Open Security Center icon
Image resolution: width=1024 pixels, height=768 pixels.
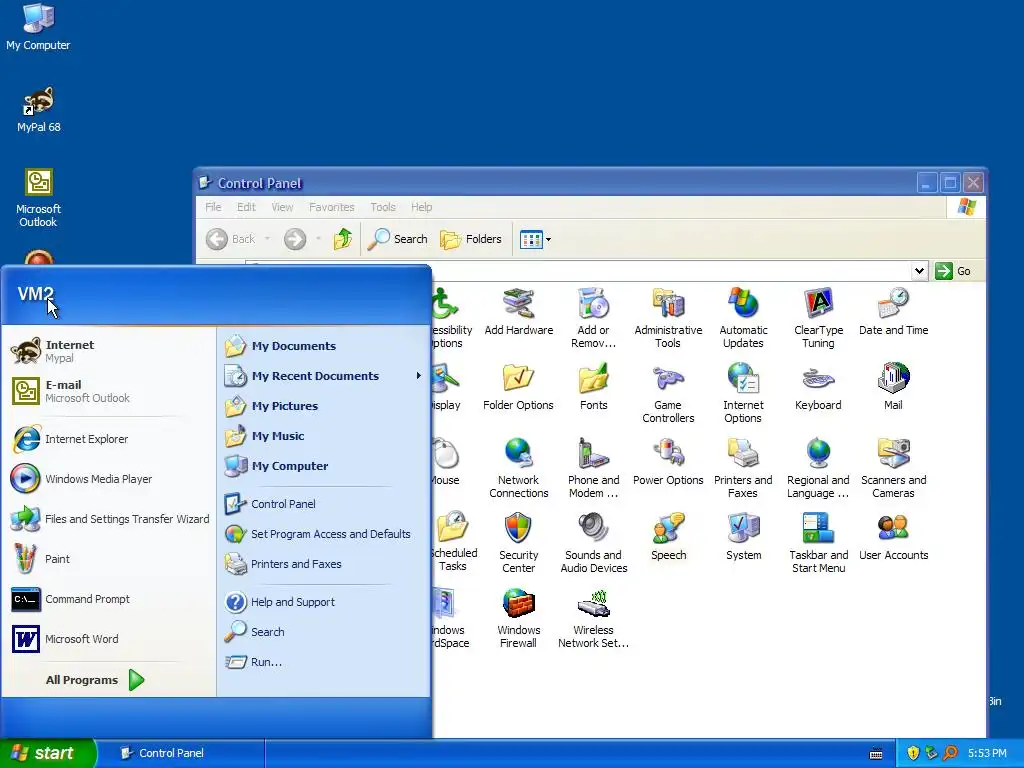point(519,543)
